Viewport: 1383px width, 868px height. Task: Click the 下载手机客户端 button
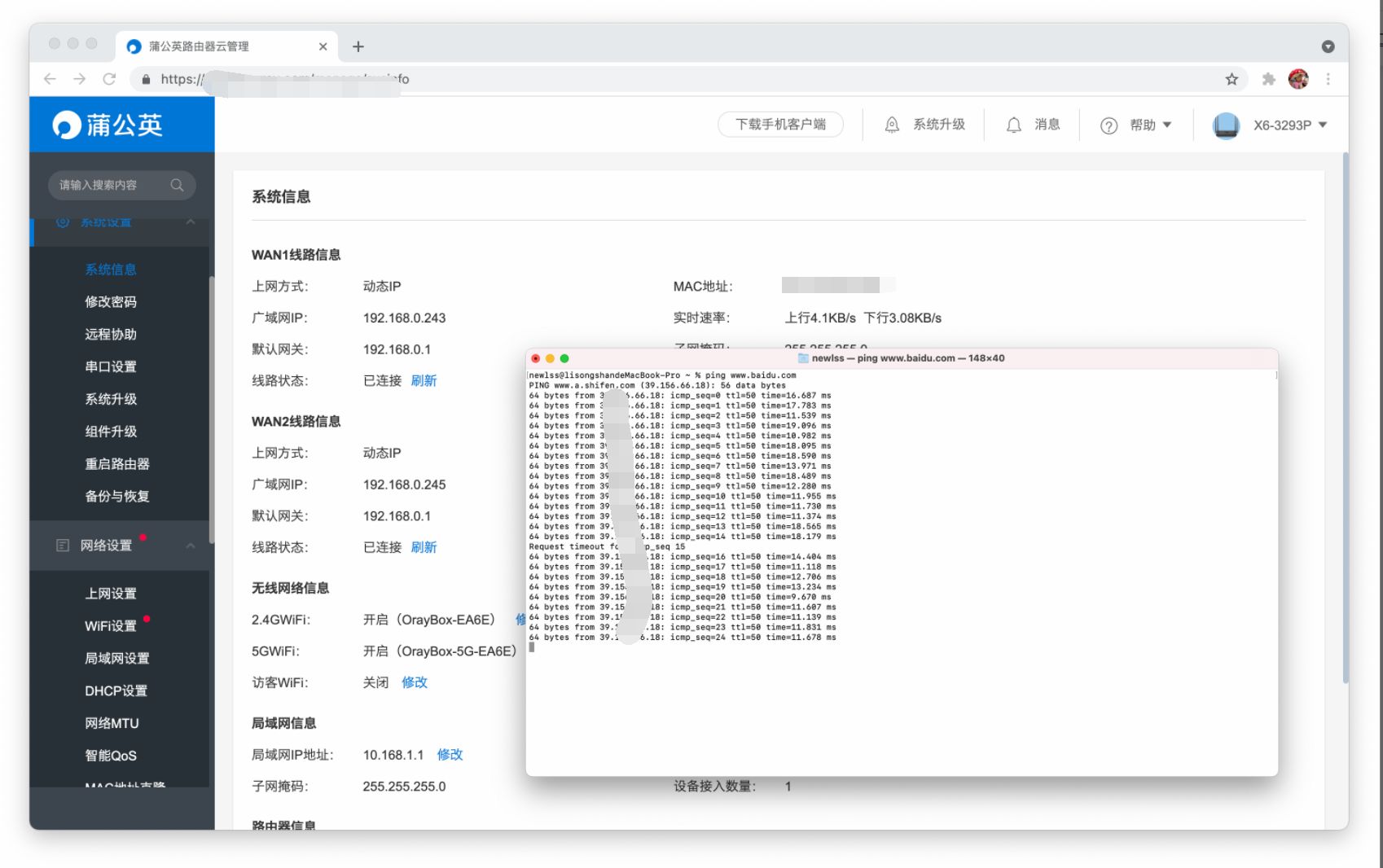[779, 125]
